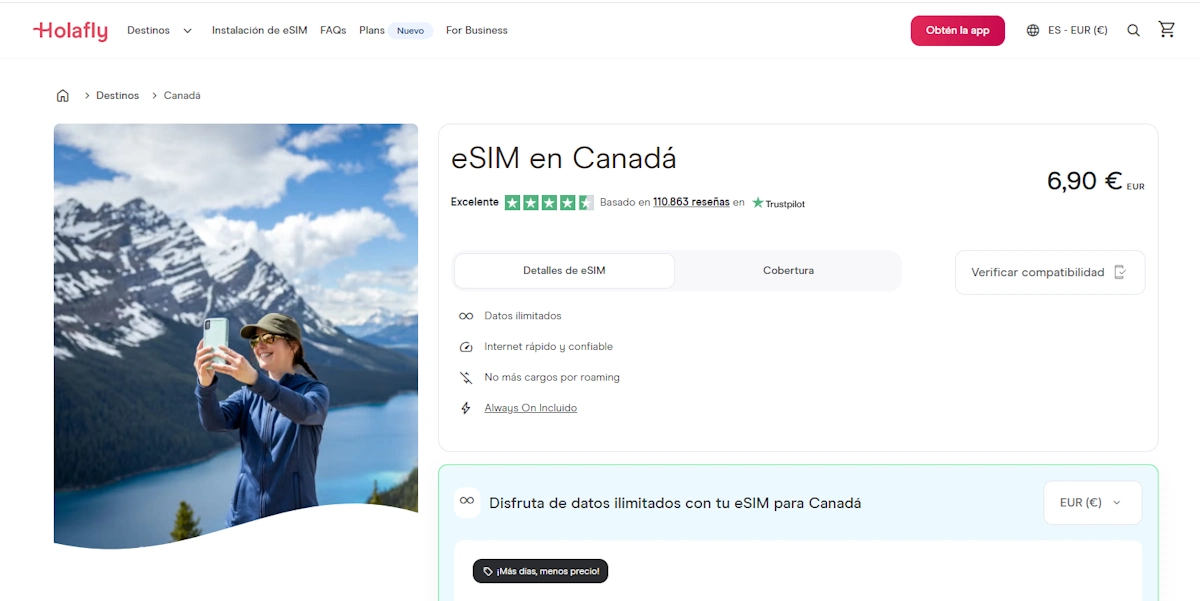The height and width of the screenshot is (601, 1200).
Task: Click the Trustpilot star rating
Action: 549,202
